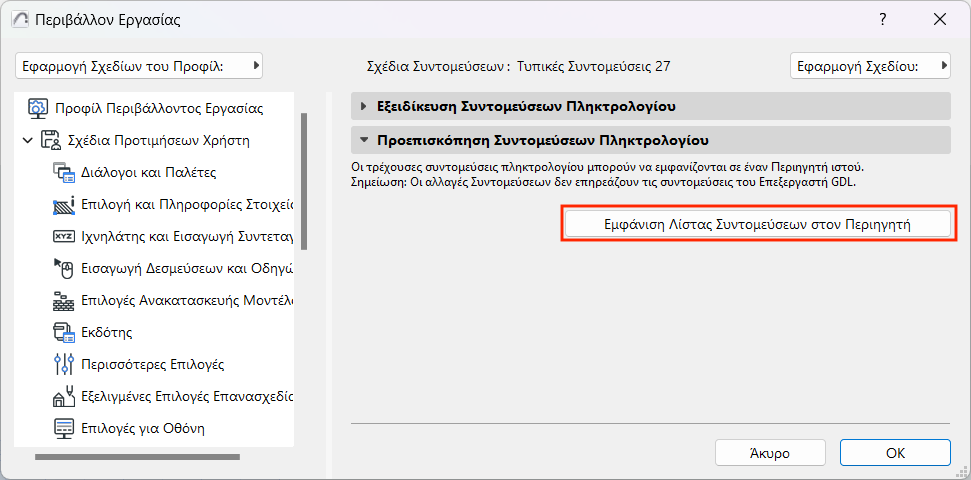Click the XYZ Tracker and Coordinate Input icon
This screenshot has height=480, width=971.
[x=64, y=236]
